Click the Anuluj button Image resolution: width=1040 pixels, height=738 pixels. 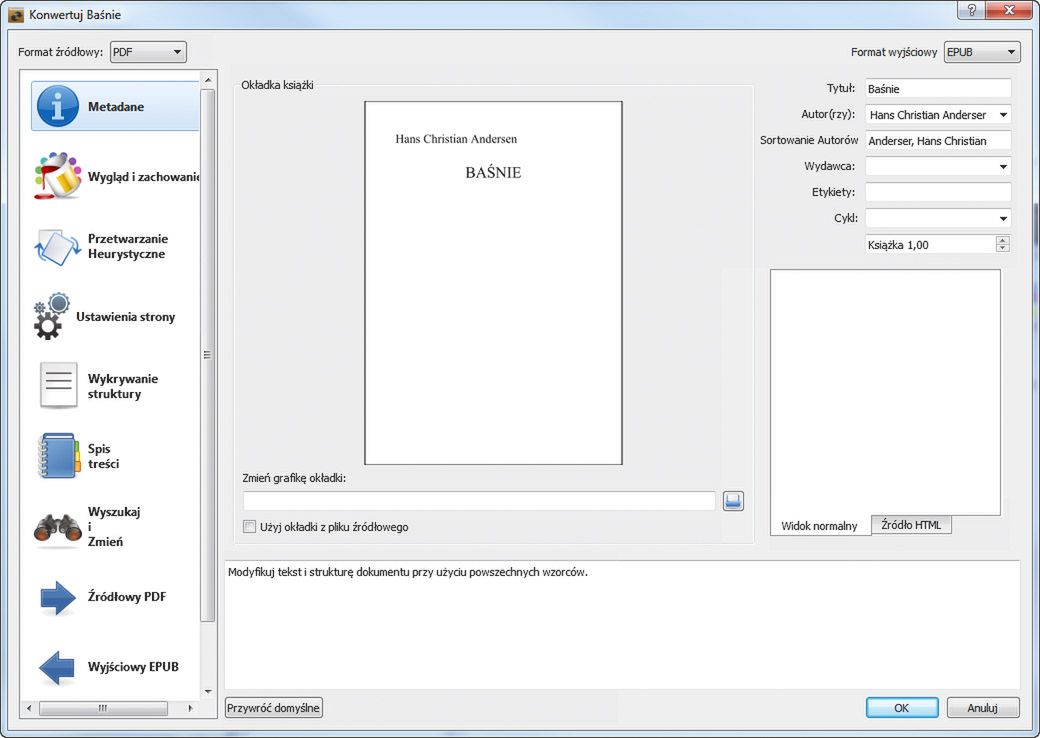click(x=982, y=707)
